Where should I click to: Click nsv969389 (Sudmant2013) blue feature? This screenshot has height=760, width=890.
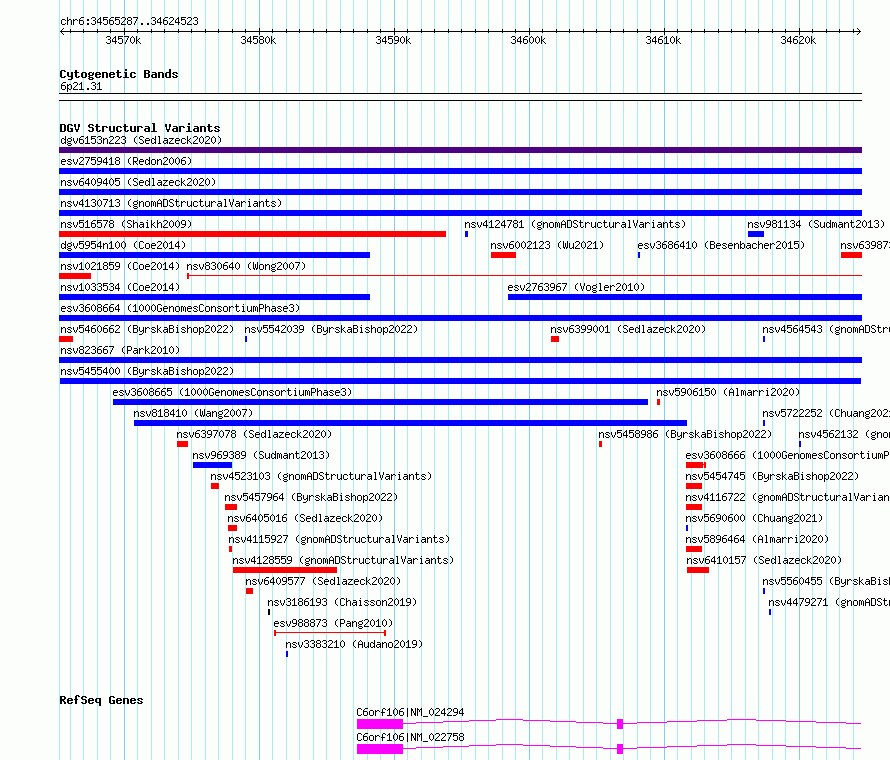coord(212,465)
